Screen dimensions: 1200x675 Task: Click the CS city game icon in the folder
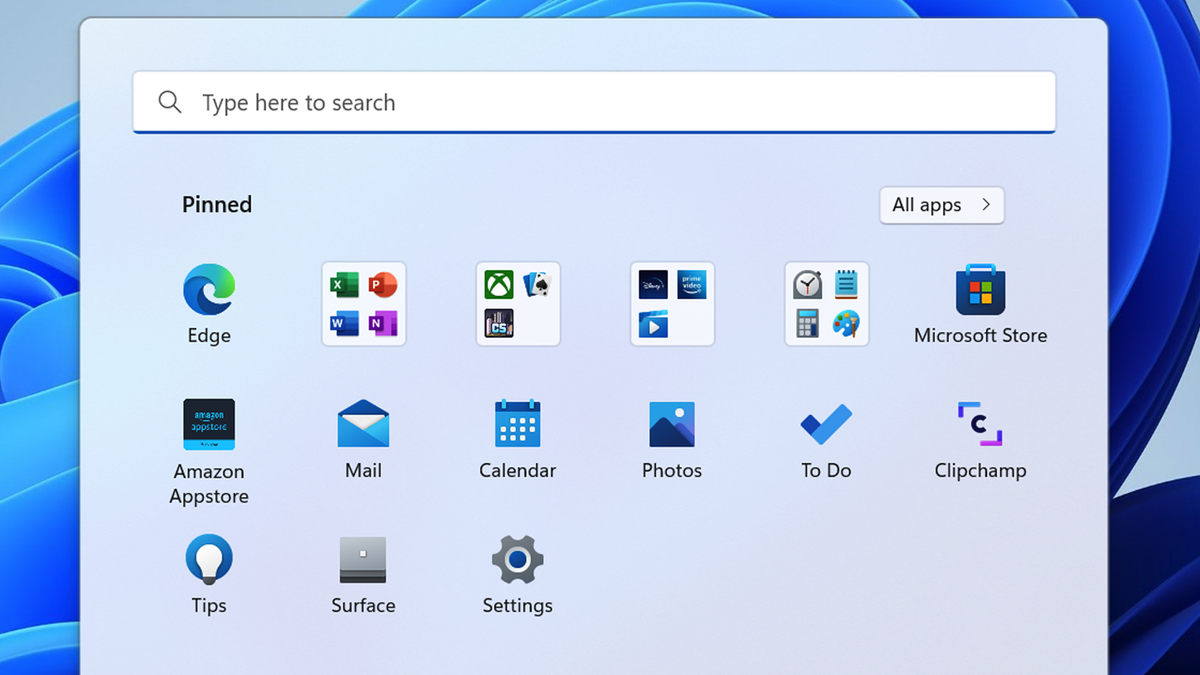[x=499, y=323]
